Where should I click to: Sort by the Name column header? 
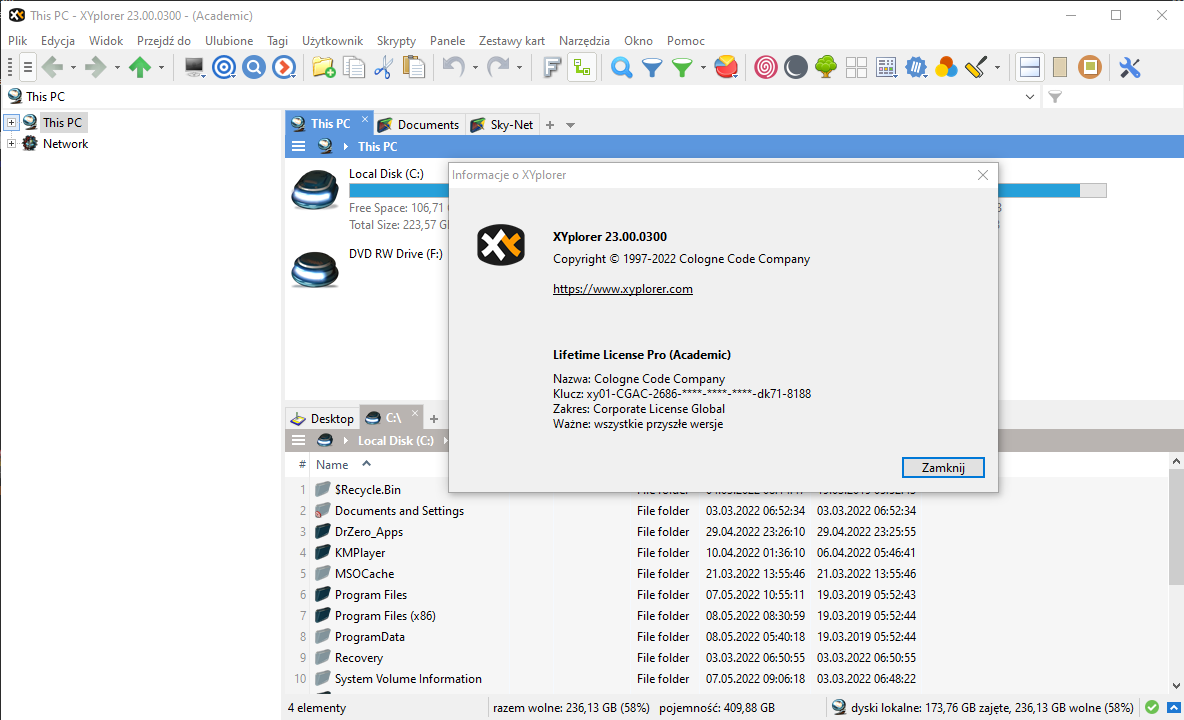pyautogui.click(x=332, y=464)
